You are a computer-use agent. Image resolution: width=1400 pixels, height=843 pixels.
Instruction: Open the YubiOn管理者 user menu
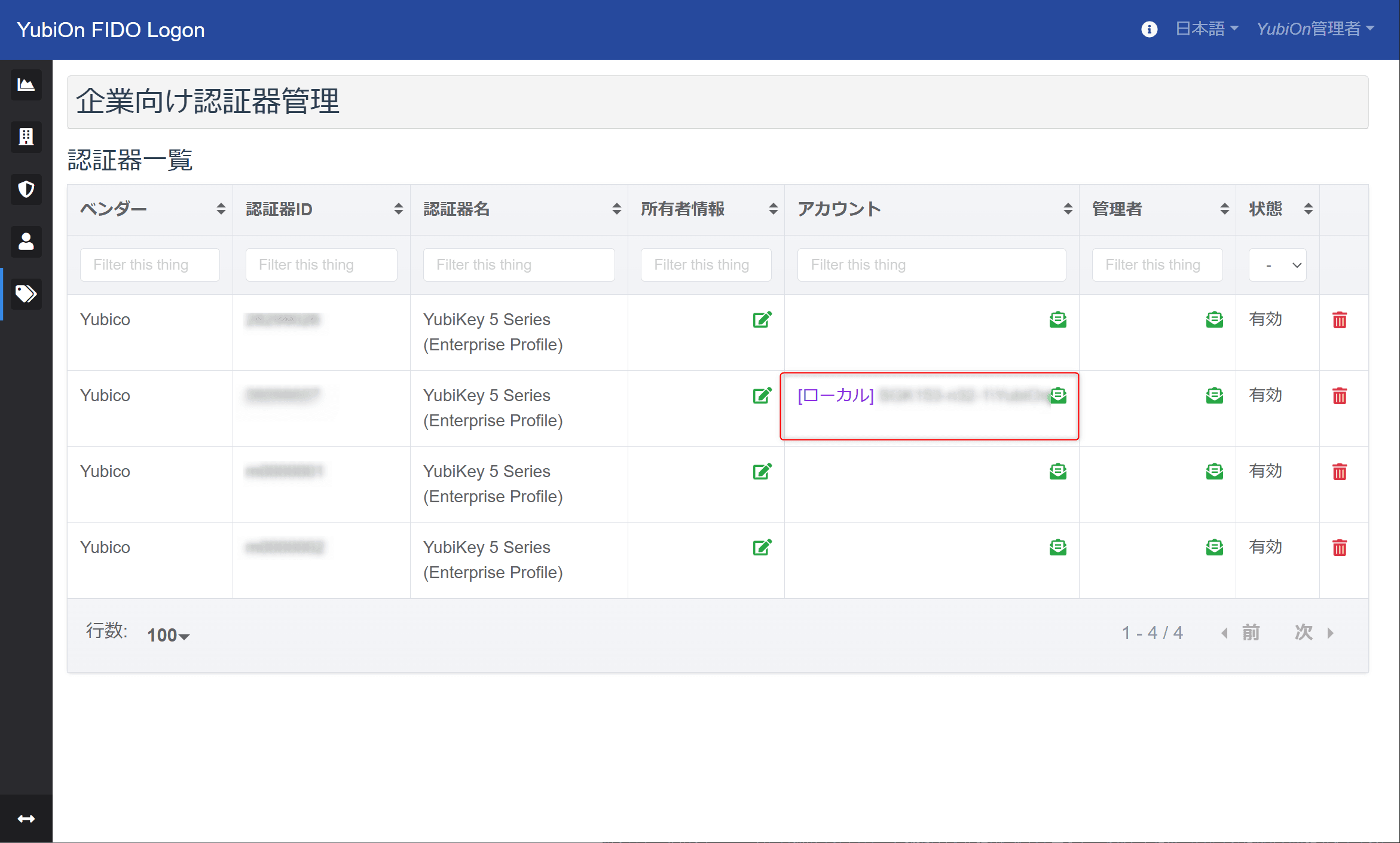click(1315, 29)
